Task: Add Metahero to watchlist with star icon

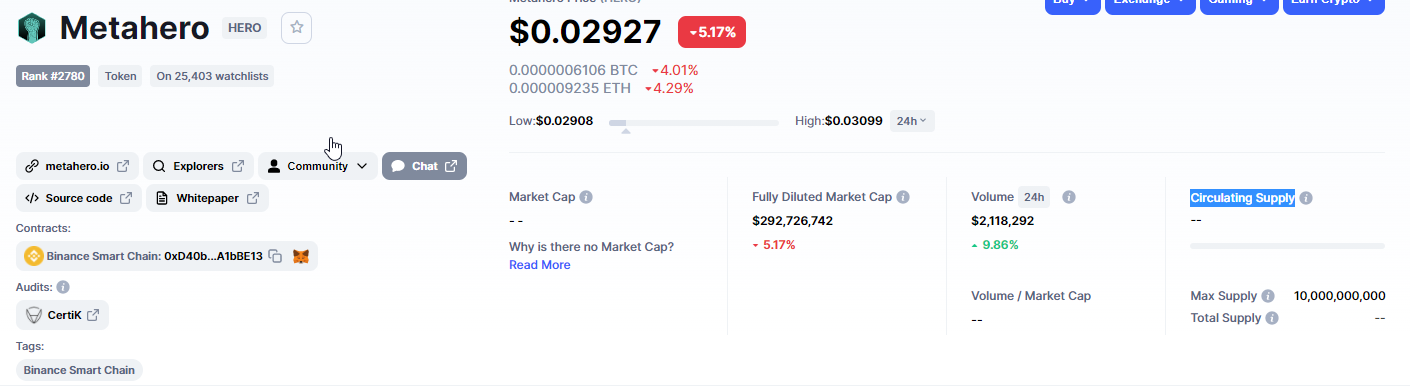Action: click(297, 28)
